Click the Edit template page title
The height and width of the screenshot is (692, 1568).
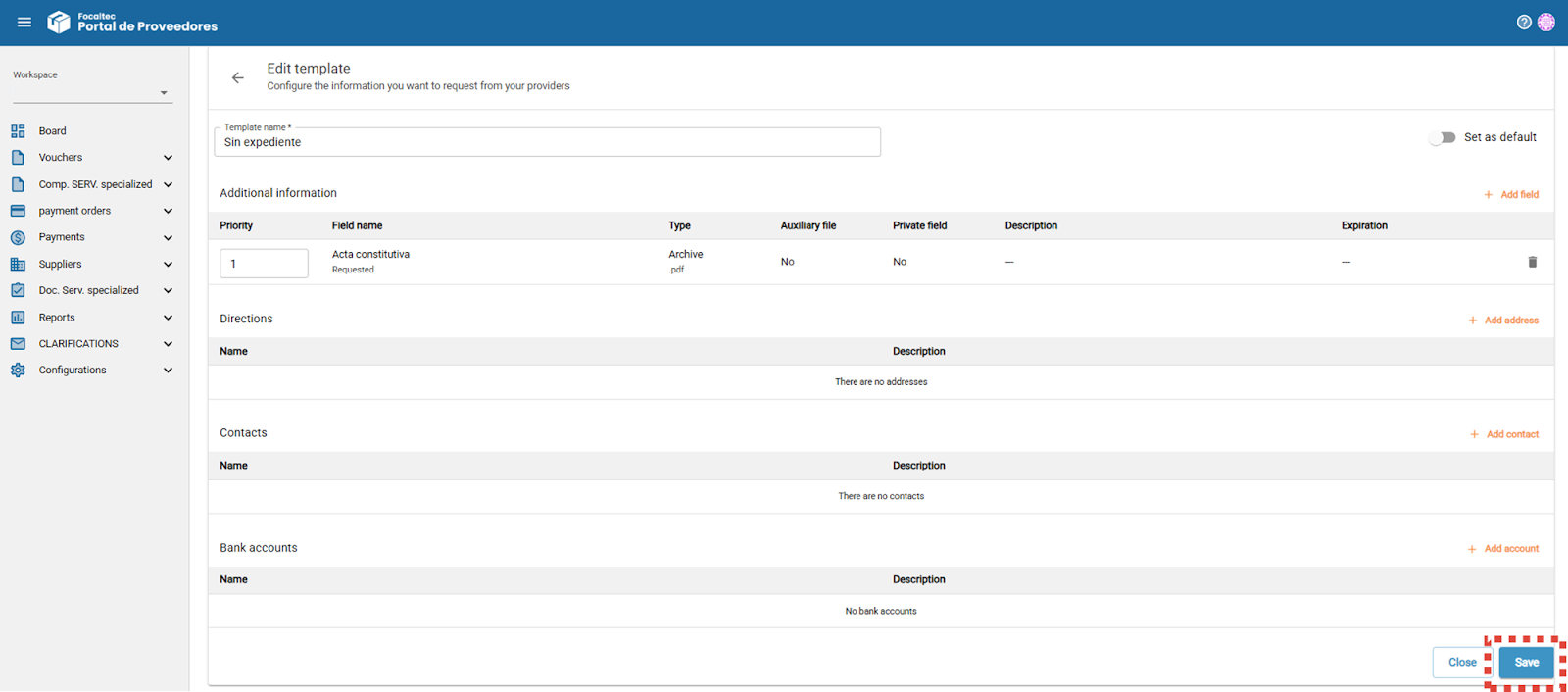point(309,69)
